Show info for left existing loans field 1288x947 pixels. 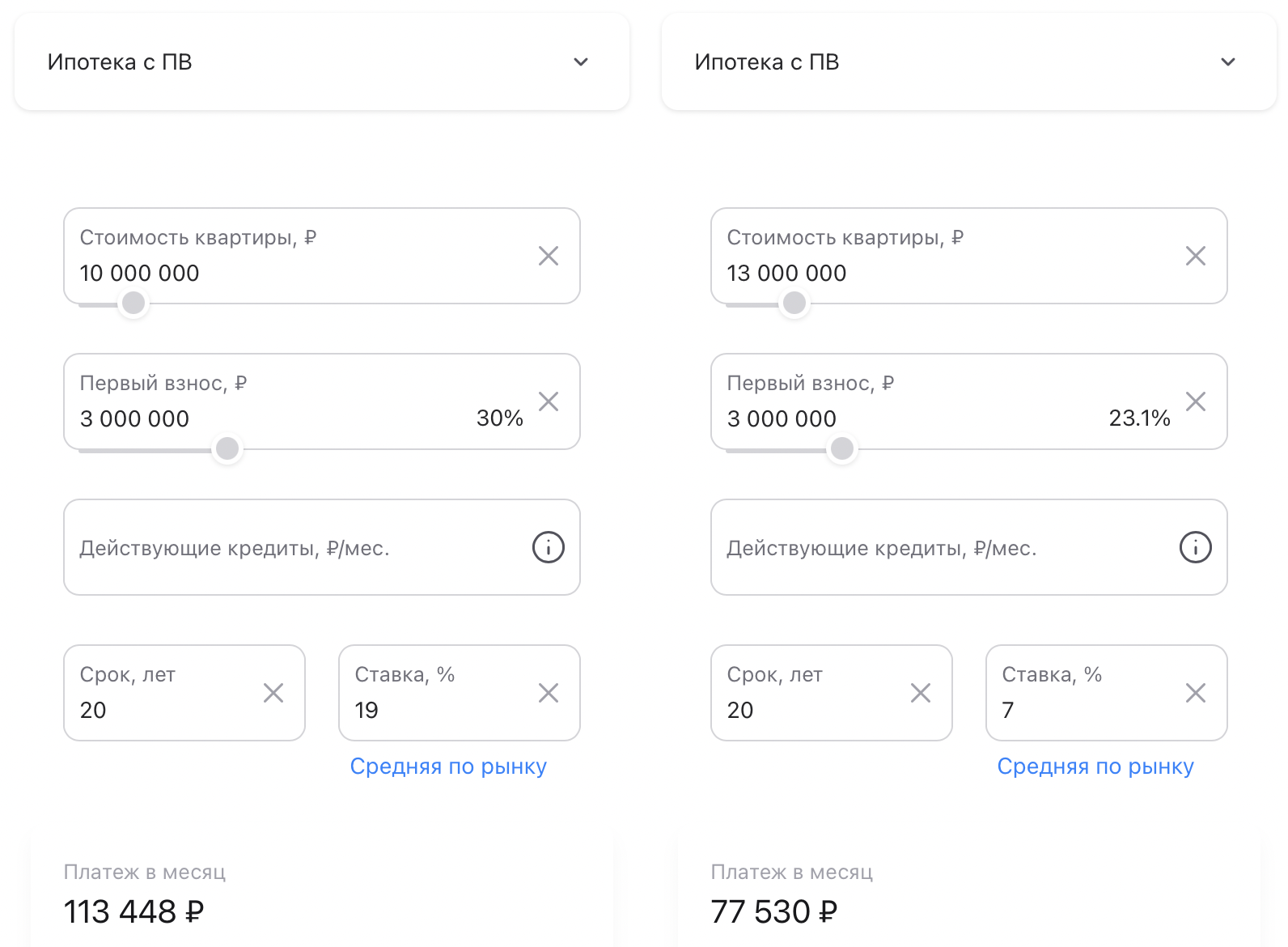[549, 548]
